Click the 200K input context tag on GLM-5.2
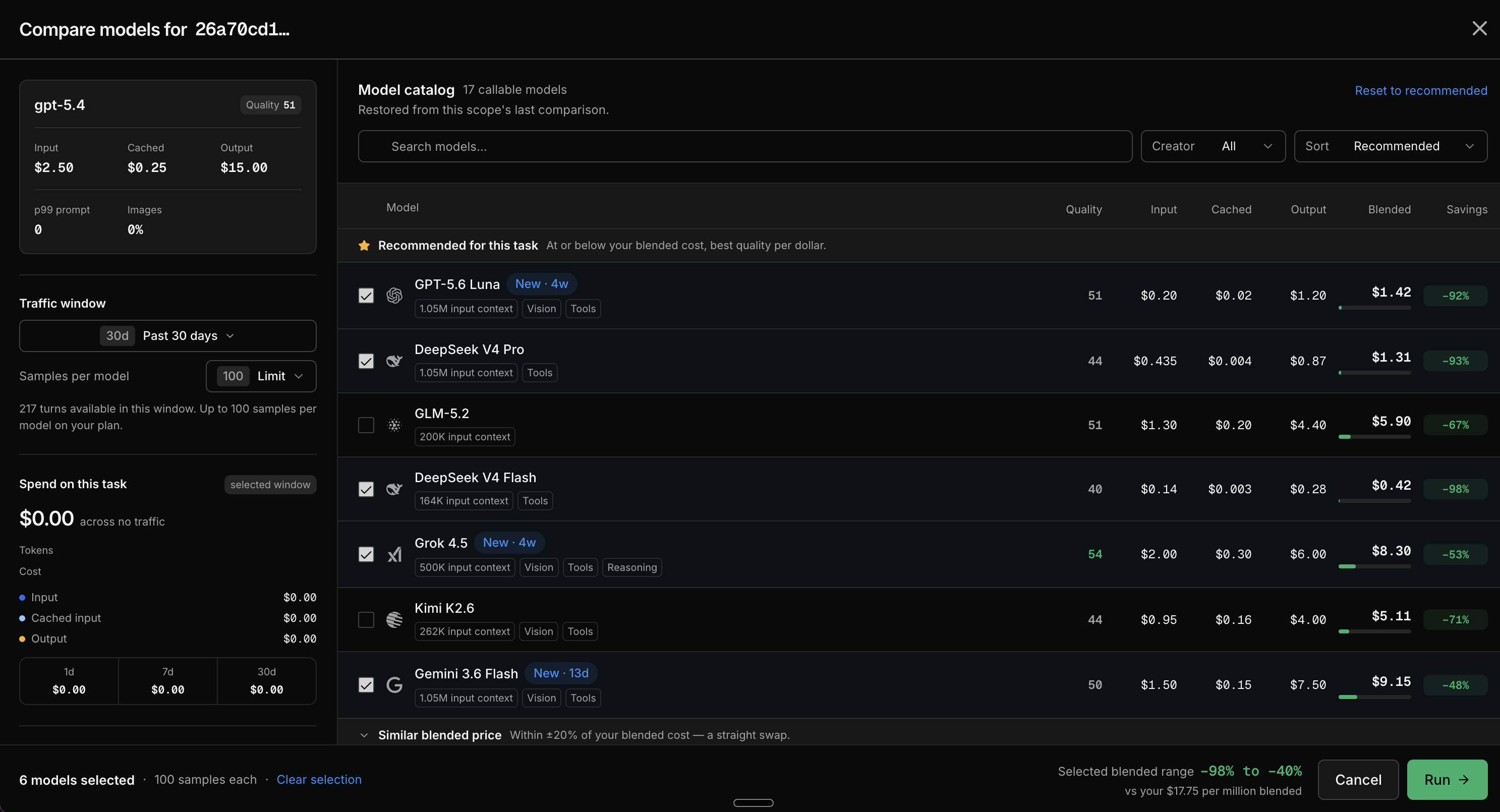1500x812 pixels. [x=465, y=437]
